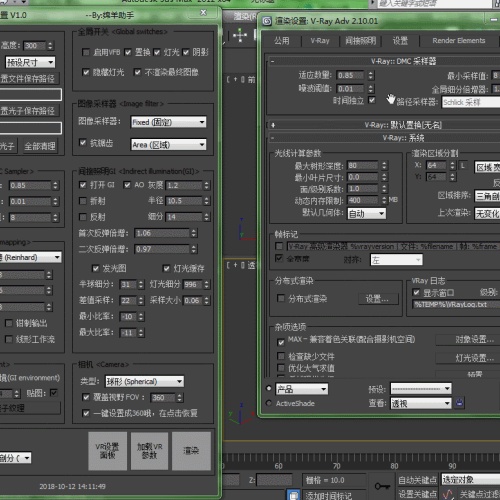Toggle the 置换 checkbox in Global switches
The width and height of the screenshot is (500, 500).
click(128, 52)
